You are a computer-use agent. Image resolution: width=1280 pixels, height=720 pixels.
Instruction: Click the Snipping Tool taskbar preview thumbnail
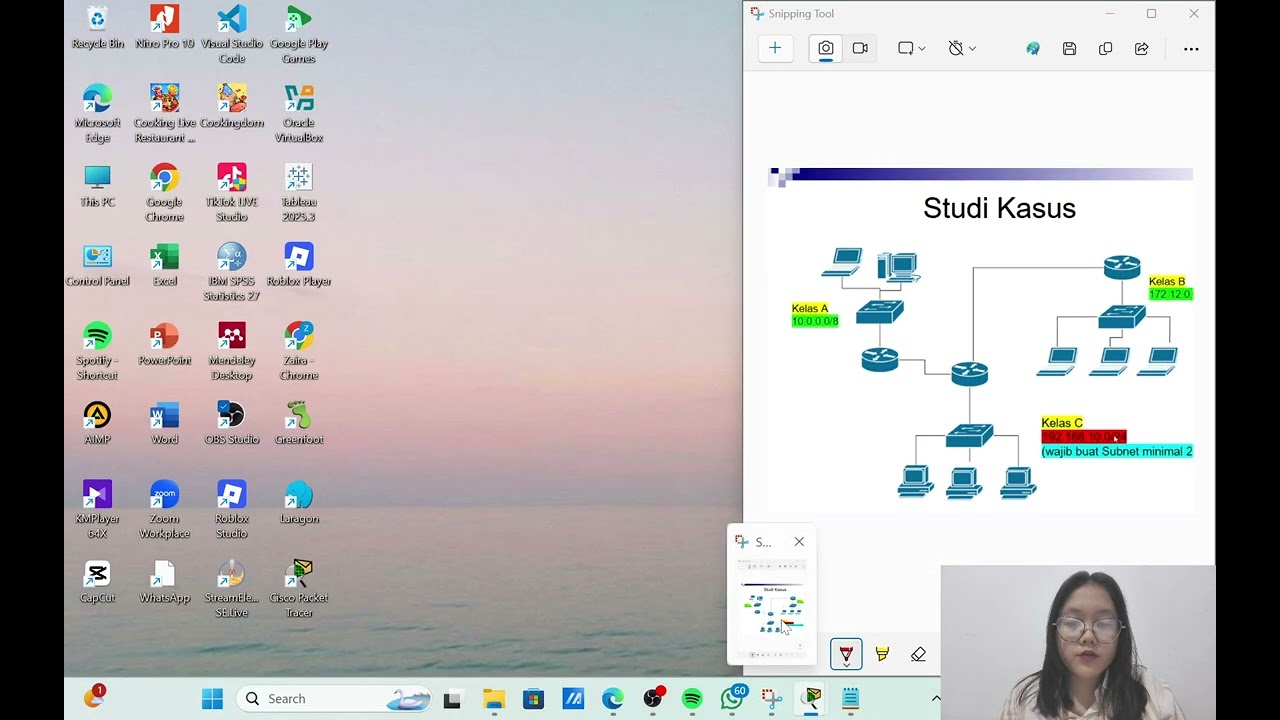point(772,608)
